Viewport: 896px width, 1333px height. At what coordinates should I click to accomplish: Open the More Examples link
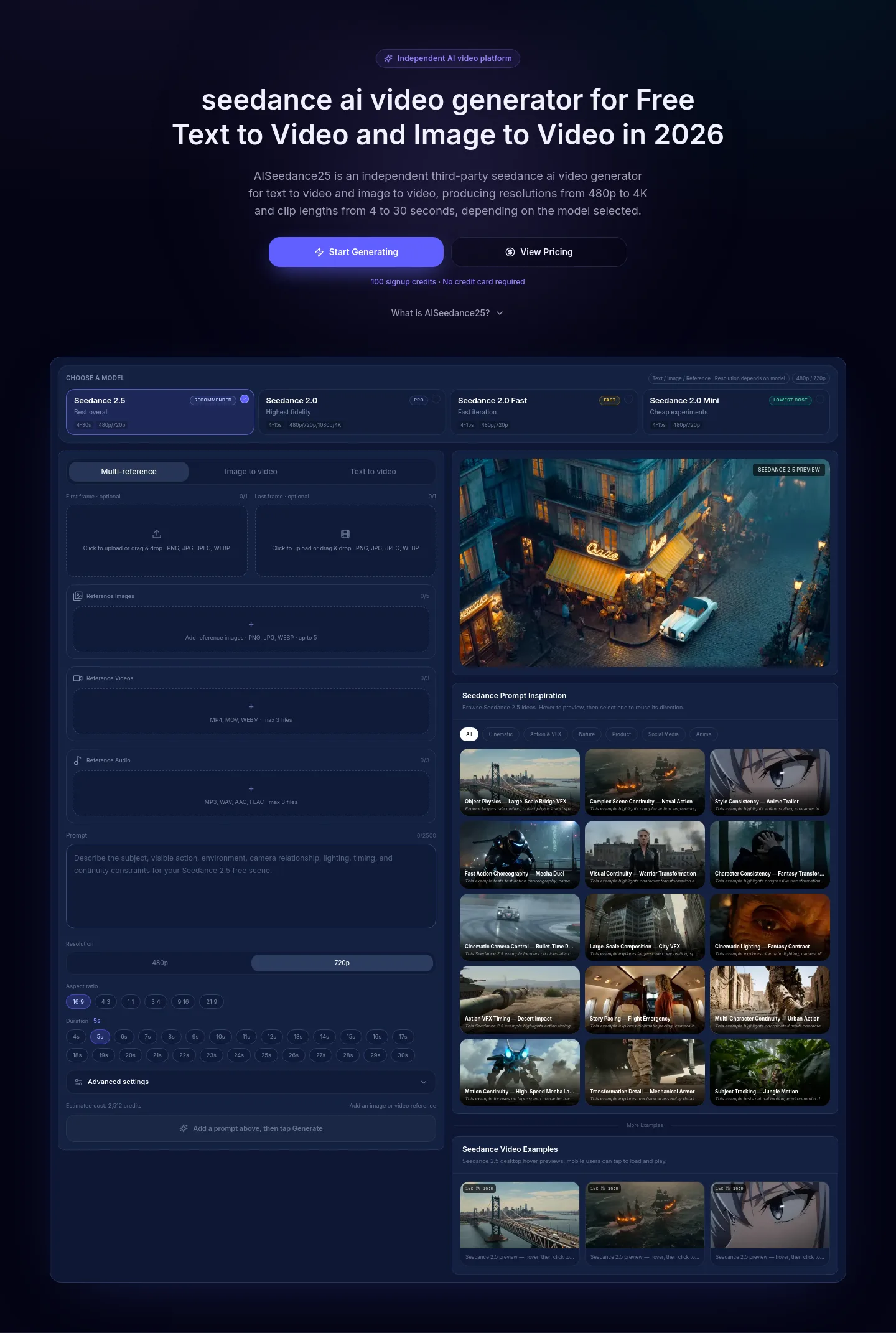[x=645, y=1125]
